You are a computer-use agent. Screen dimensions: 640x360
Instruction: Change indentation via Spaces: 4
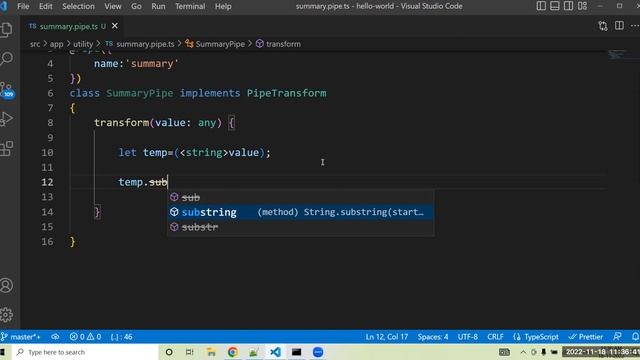tap(433, 337)
